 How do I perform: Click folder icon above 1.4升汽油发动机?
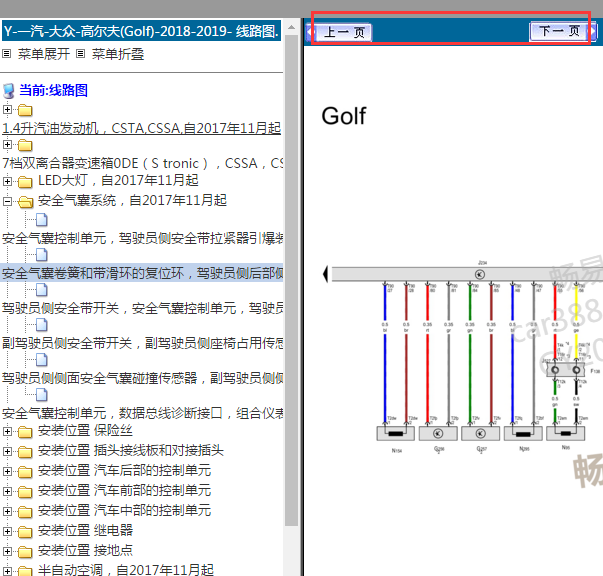(25, 110)
